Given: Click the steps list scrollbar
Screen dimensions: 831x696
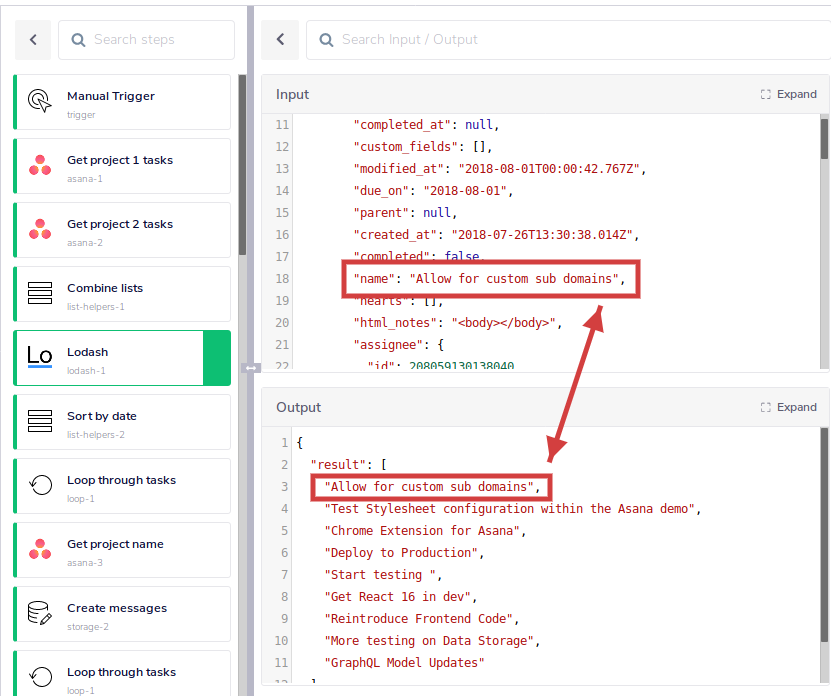Looking at the screenshot, I should pos(242,165).
